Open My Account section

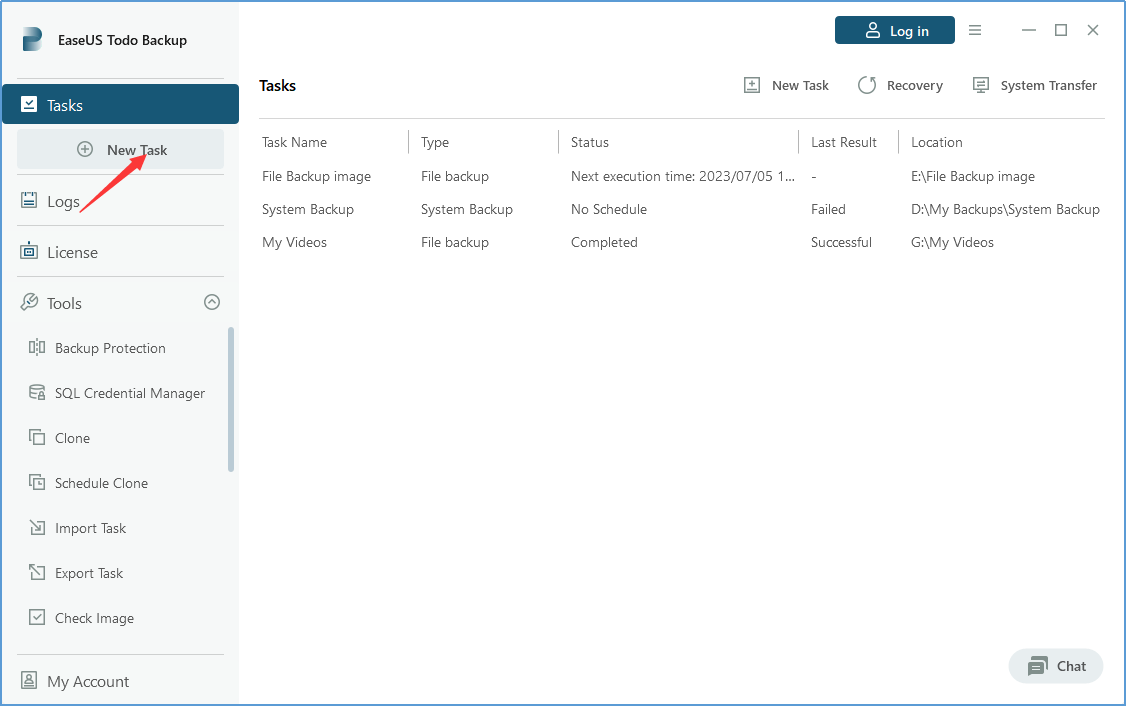coord(88,680)
